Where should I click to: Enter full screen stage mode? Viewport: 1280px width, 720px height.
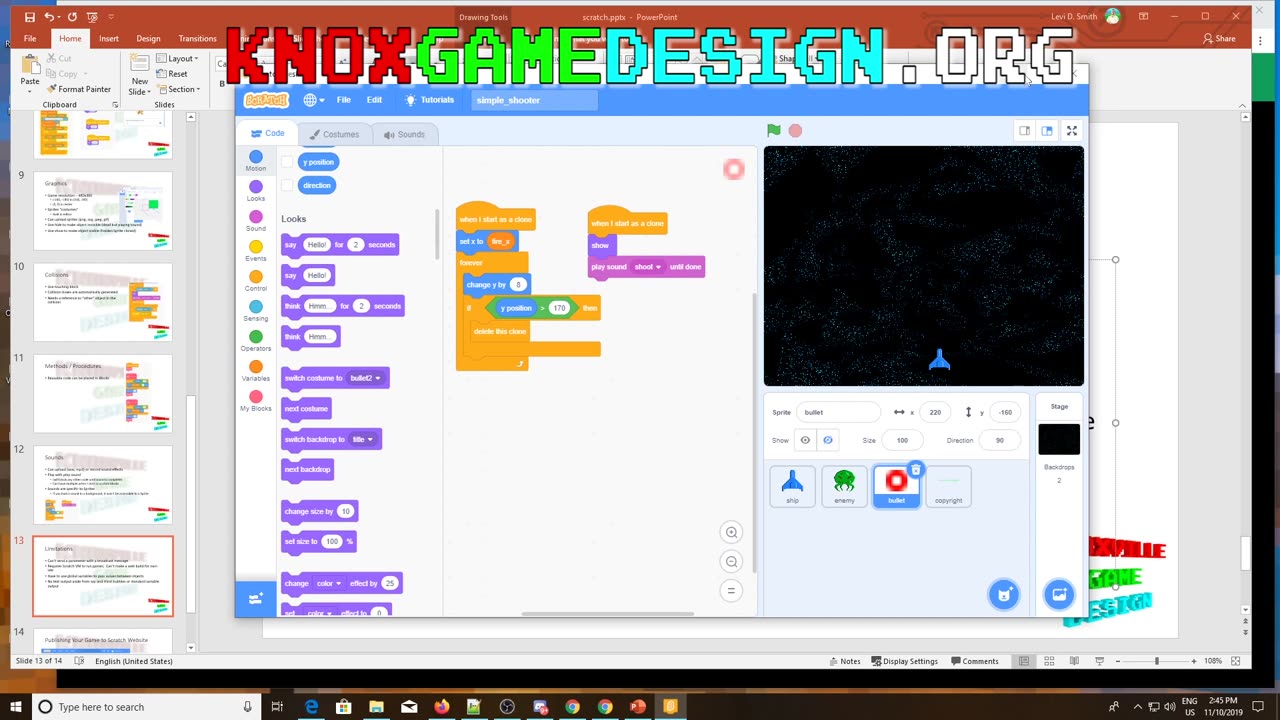(x=1072, y=131)
